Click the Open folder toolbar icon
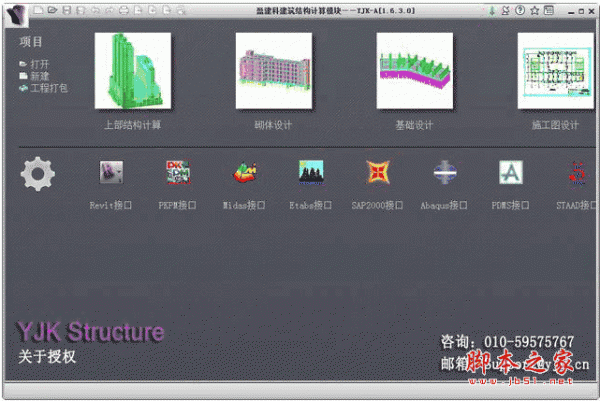 tap(52, 10)
